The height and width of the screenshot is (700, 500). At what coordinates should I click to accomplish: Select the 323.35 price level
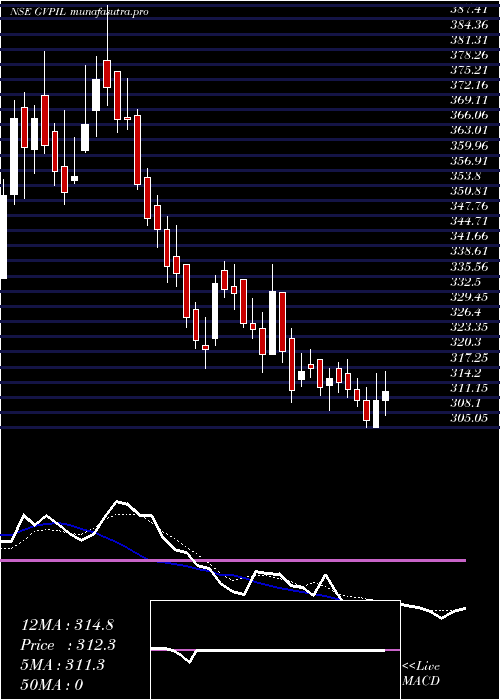click(467, 328)
